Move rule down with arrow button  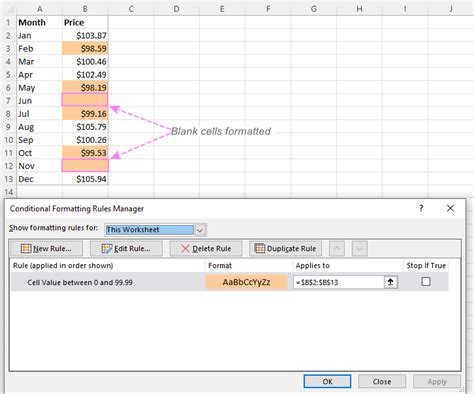point(360,249)
